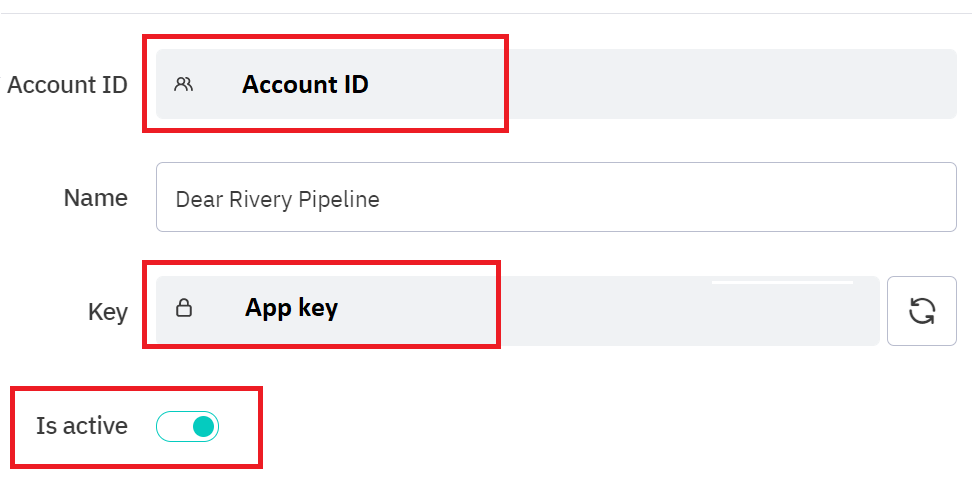Place cursor after "Pipeline" in Name field
Image resolution: width=972 pixels, height=482 pixels.
[382, 199]
